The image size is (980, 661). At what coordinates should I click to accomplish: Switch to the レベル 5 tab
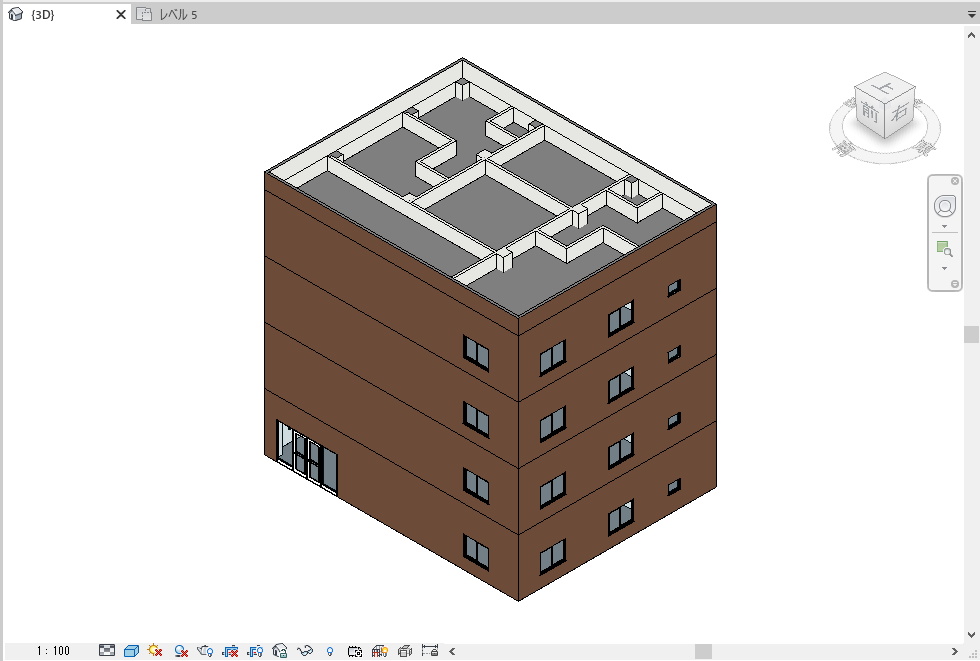coord(178,14)
